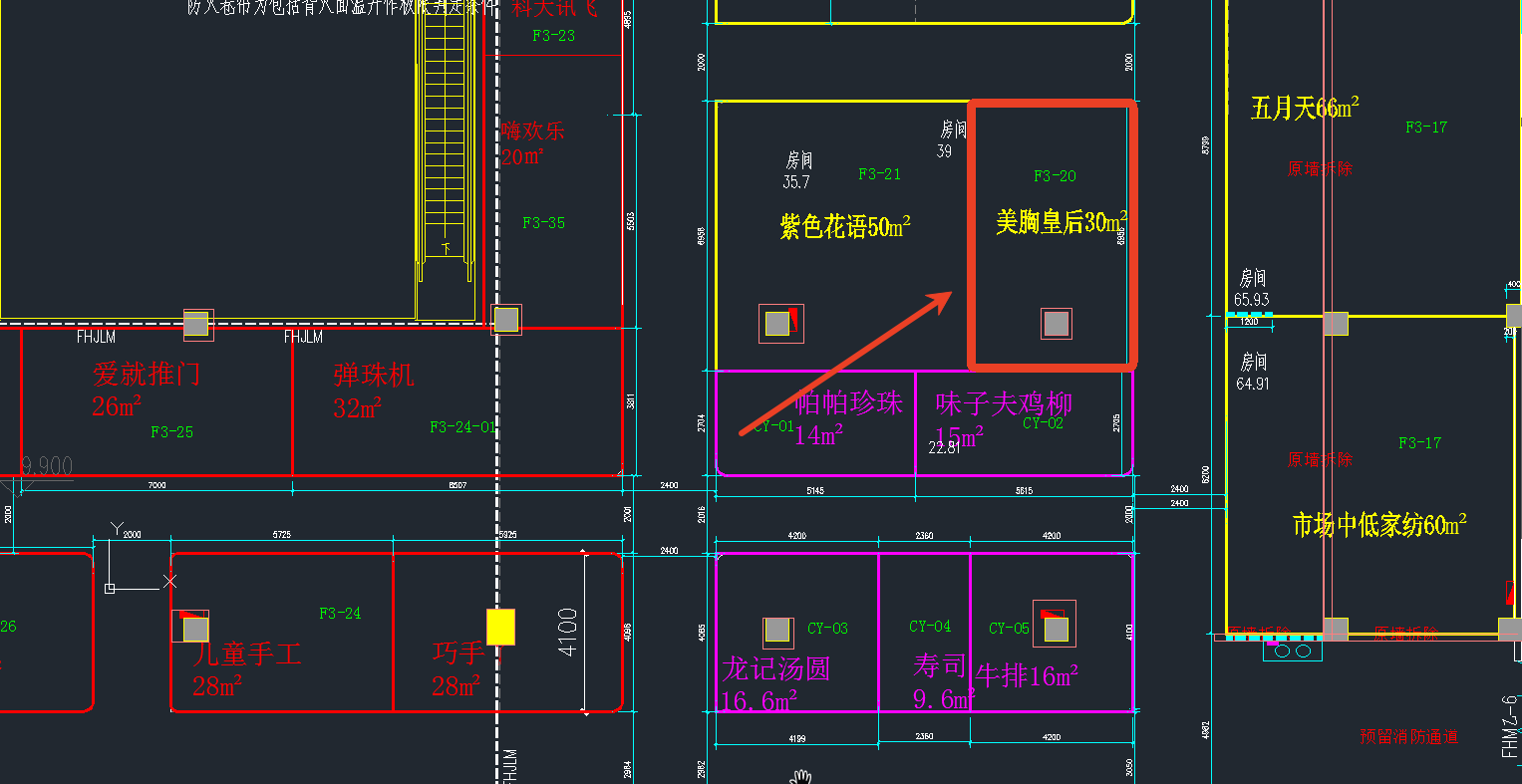Select the 市场中低家纺60m² text

pos(1379,524)
